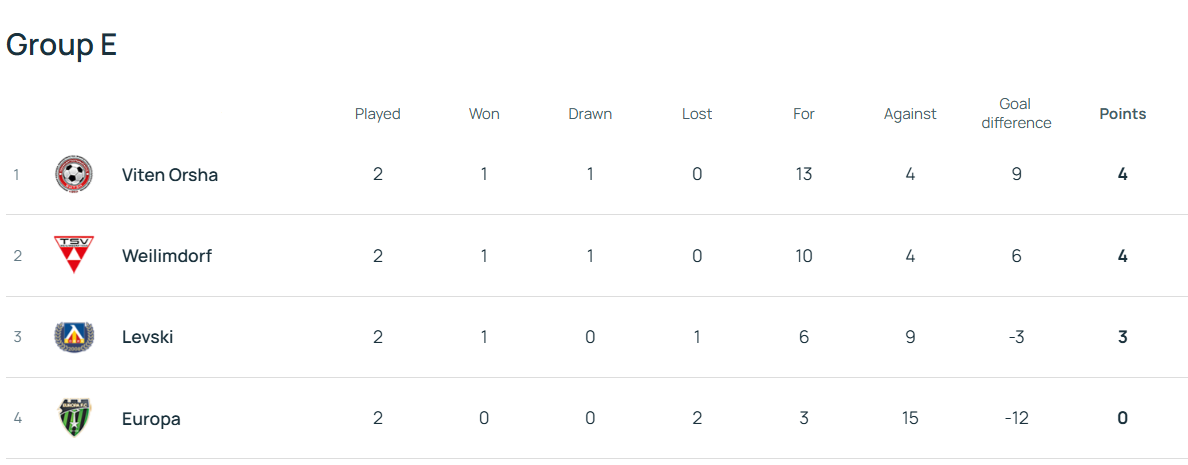Select the Levski team name
This screenshot has height=465, width=1188.
(148, 337)
